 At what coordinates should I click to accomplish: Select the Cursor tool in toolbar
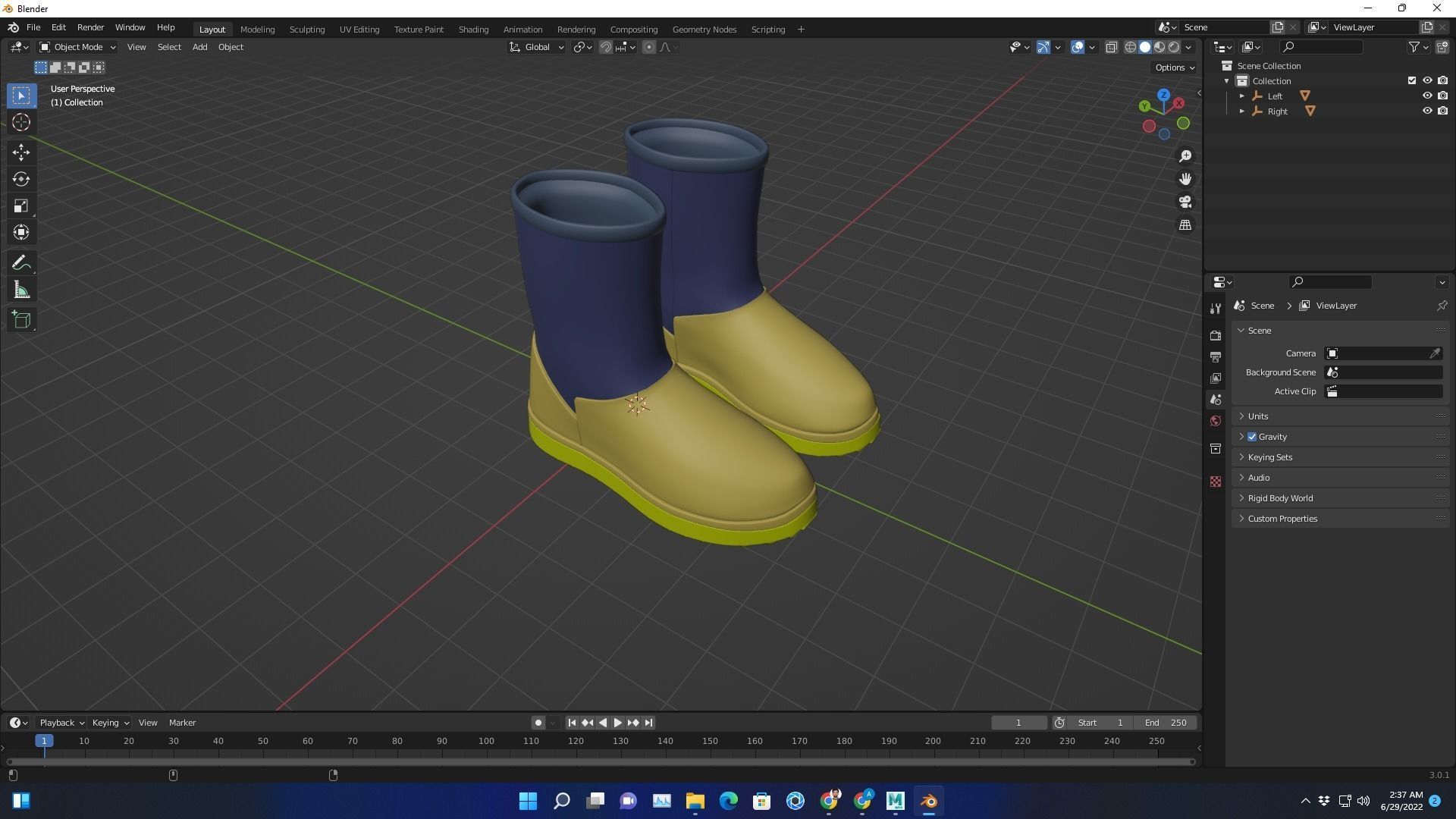pyautogui.click(x=21, y=123)
